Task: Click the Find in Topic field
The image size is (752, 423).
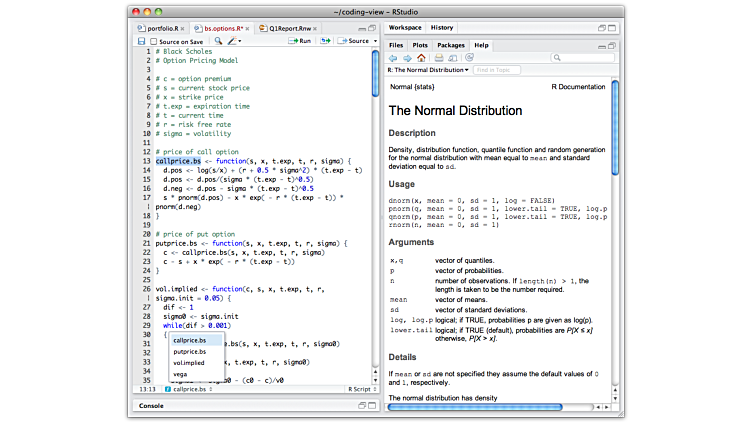Action: [497, 70]
